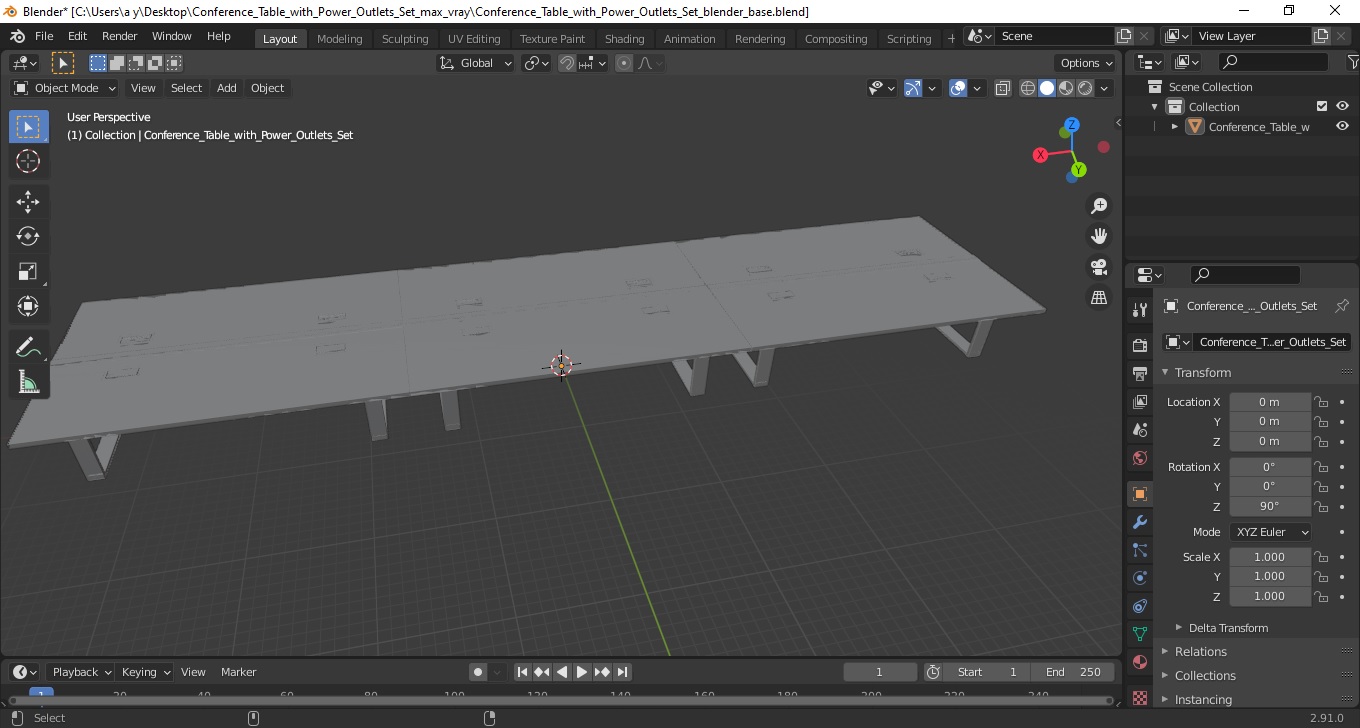Viewport: 1360px width, 728px height.
Task: Open the World properties tab
Action: 1140,458
